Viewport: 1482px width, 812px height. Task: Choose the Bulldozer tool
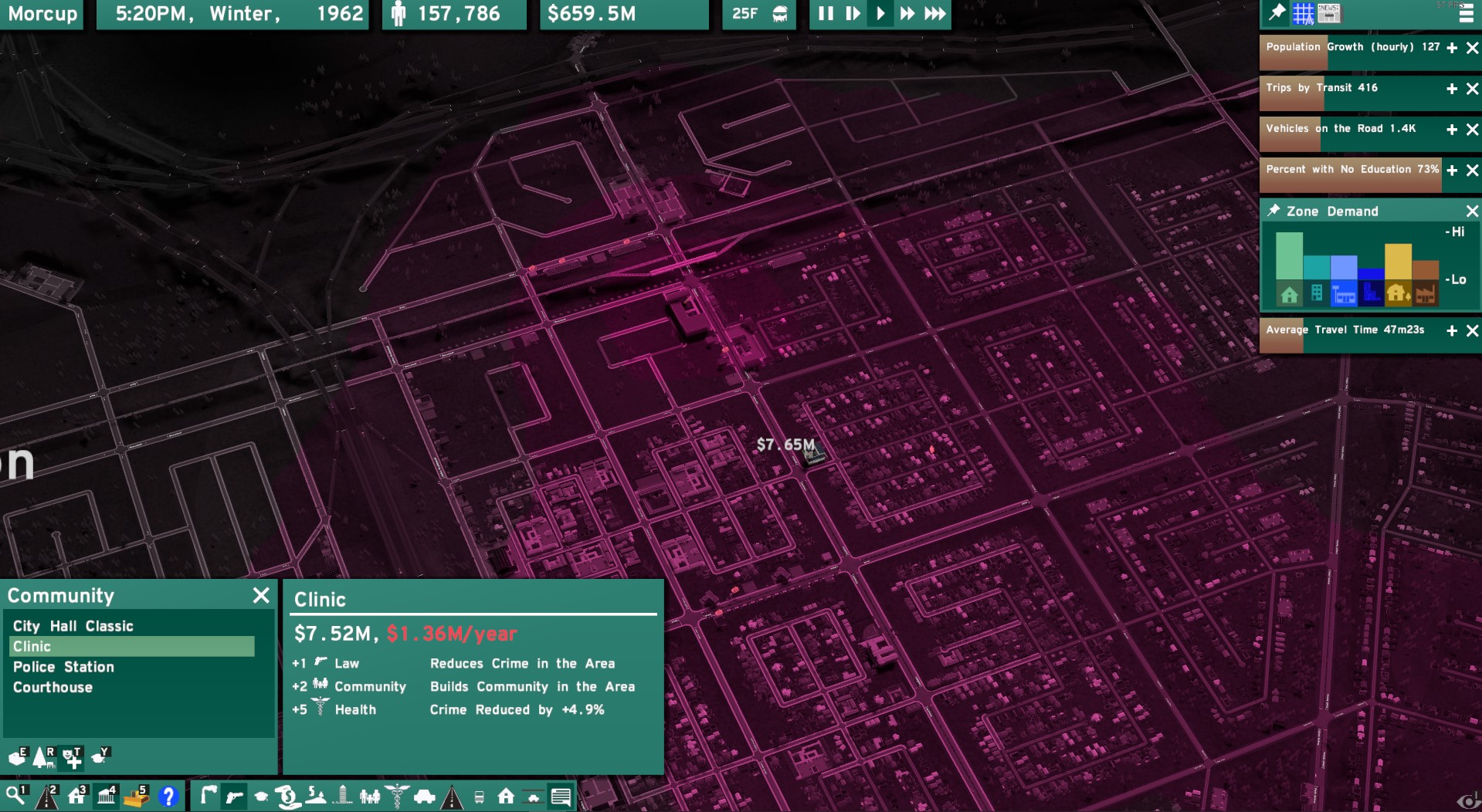pyautogui.click(x=137, y=796)
